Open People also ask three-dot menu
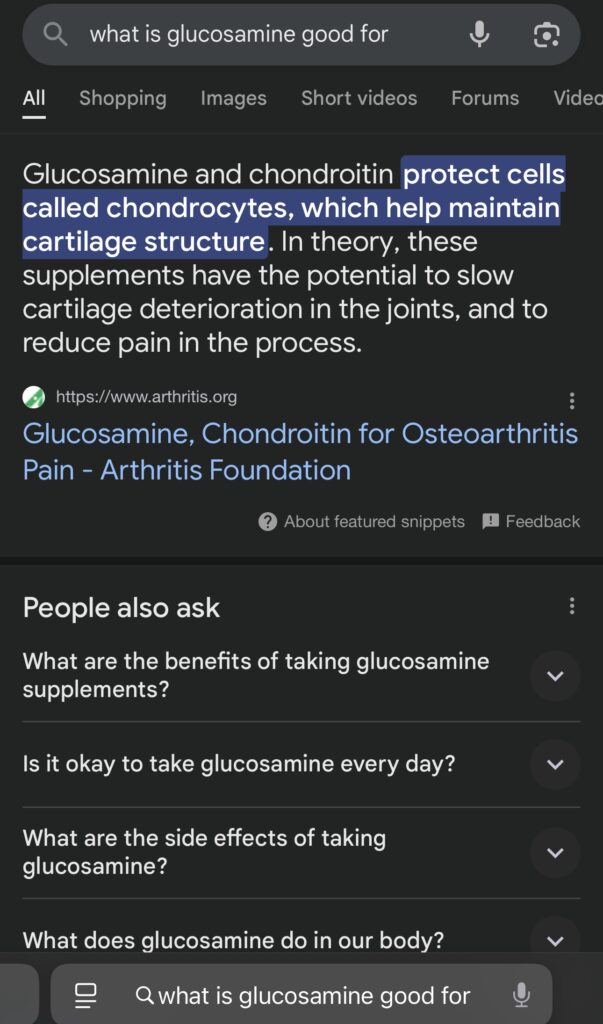Image resolution: width=603 pixels, height=1024 pixels. point(572,606)
